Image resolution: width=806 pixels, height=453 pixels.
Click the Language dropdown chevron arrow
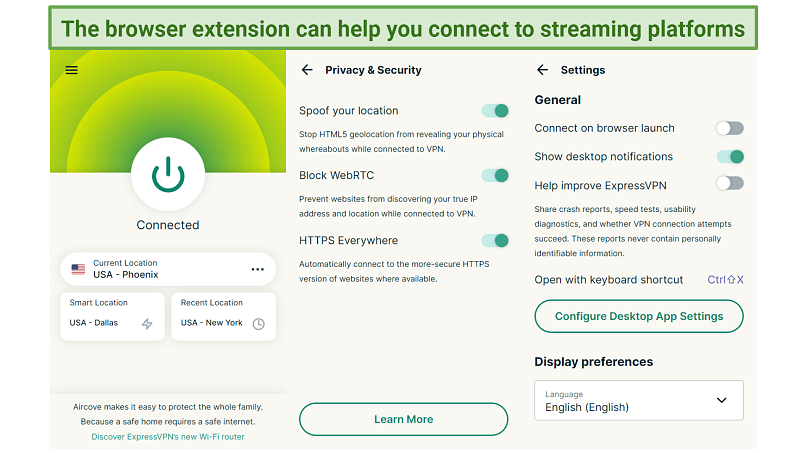pyautogui.click(x=722, y=400)
